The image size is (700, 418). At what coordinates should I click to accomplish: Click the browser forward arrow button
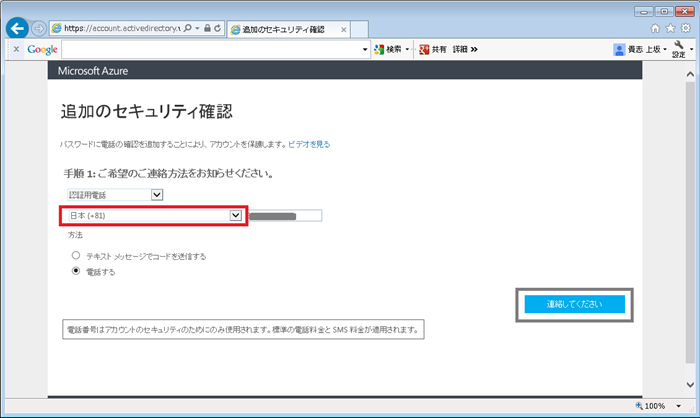tap(39, 29)
